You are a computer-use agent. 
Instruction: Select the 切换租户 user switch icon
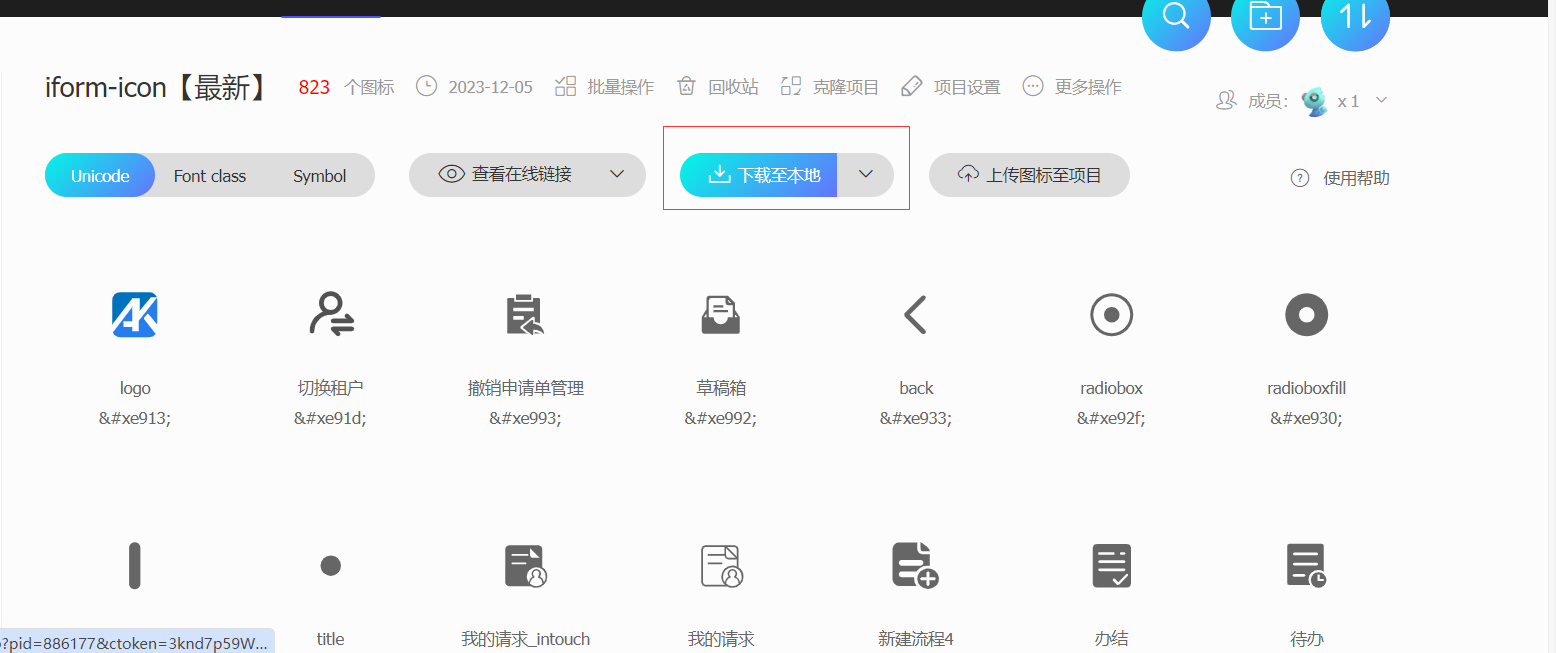(x=331, y=315)
